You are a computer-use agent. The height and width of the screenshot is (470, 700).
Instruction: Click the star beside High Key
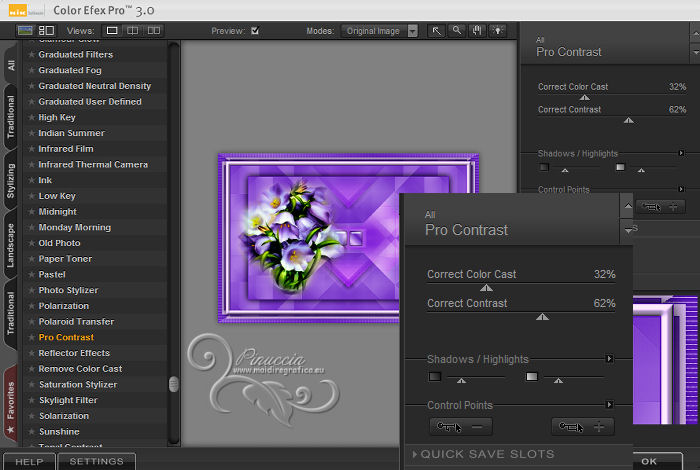coord(31,117)
